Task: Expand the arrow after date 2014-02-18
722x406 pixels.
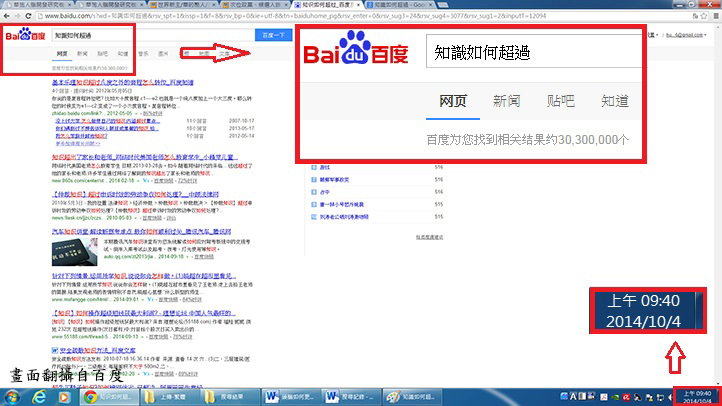Action: pos(139,181)
